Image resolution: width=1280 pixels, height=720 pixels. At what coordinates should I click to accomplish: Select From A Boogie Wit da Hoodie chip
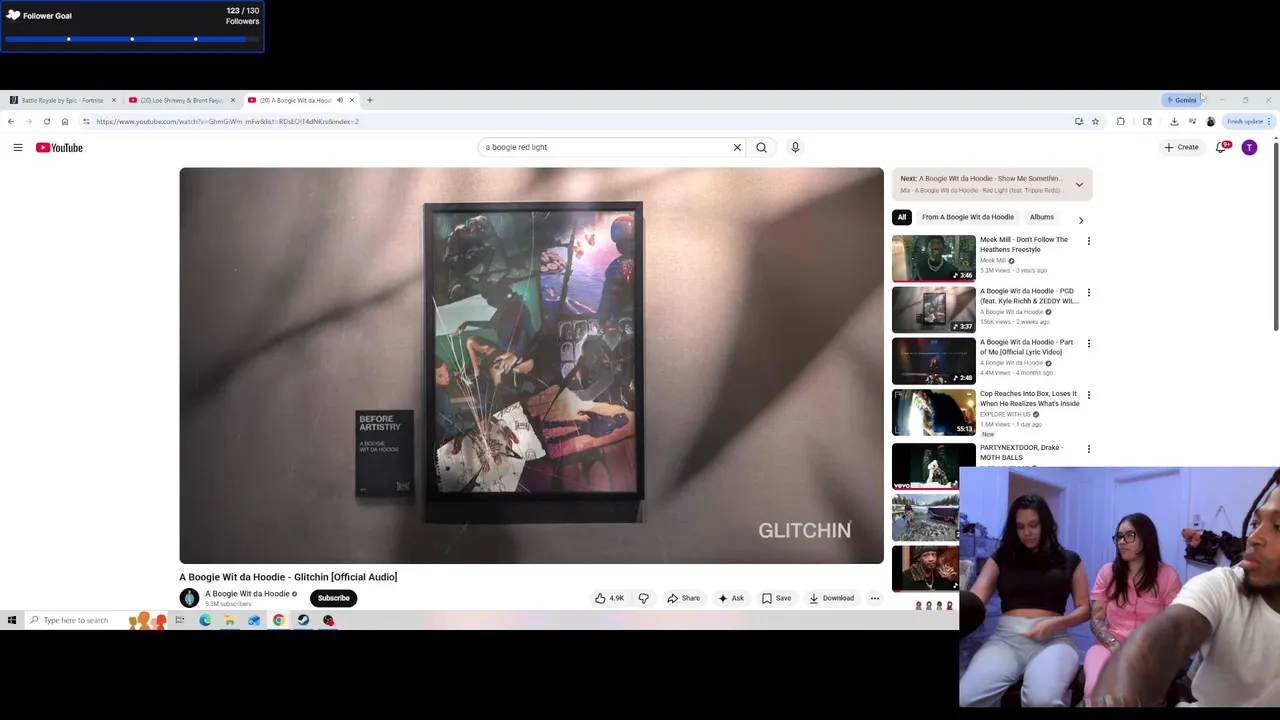coord(967,217)
